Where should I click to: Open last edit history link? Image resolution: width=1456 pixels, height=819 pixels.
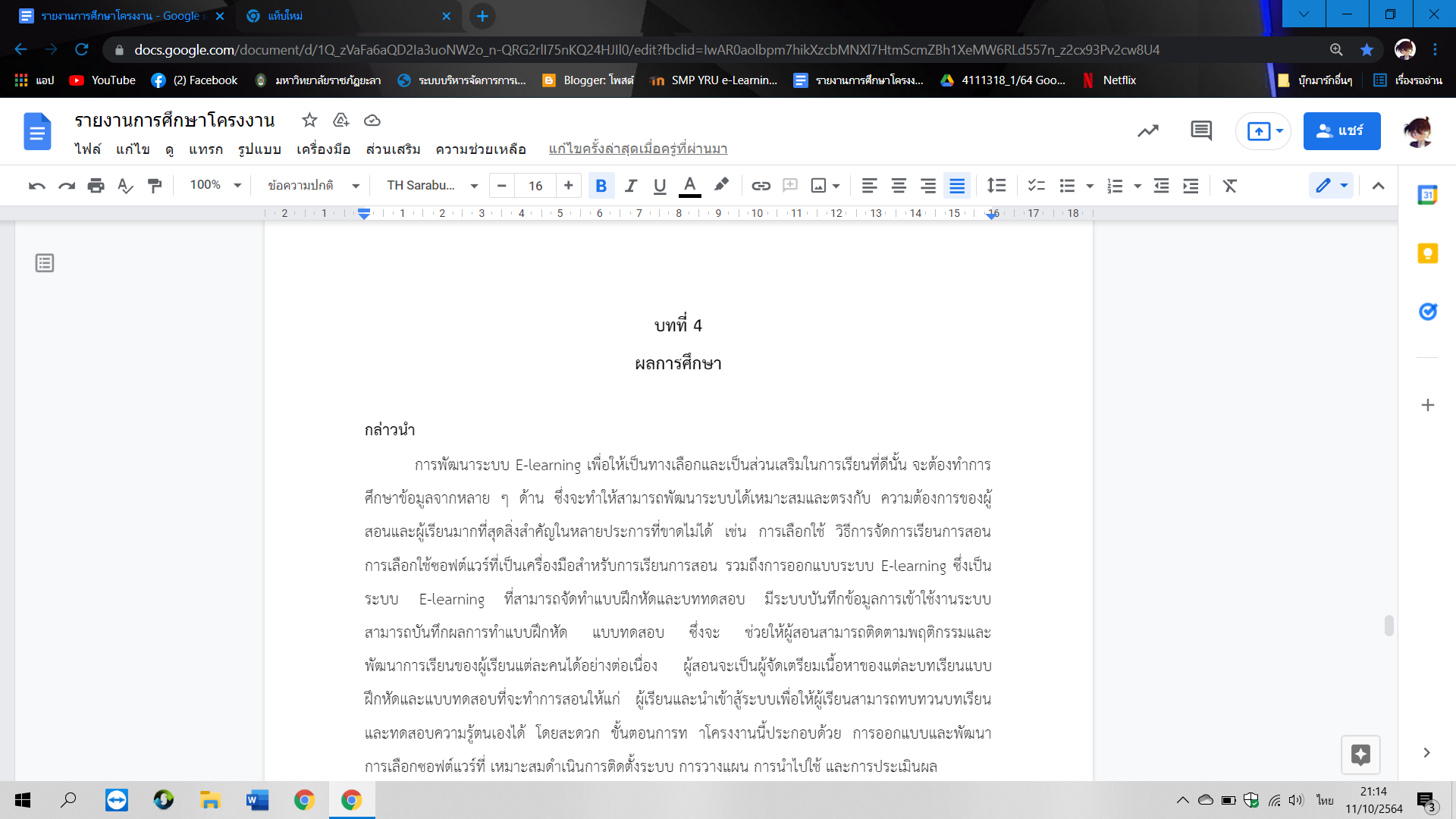(638, 149)
